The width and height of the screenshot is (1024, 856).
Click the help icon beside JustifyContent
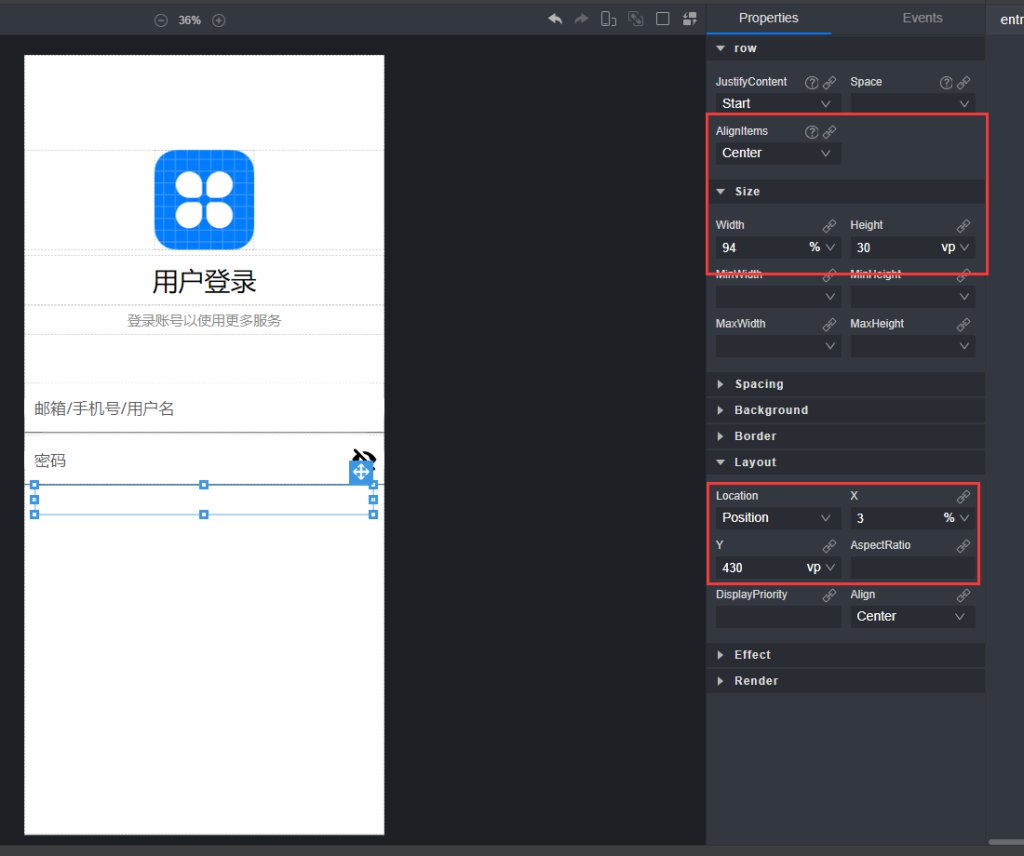809,82
